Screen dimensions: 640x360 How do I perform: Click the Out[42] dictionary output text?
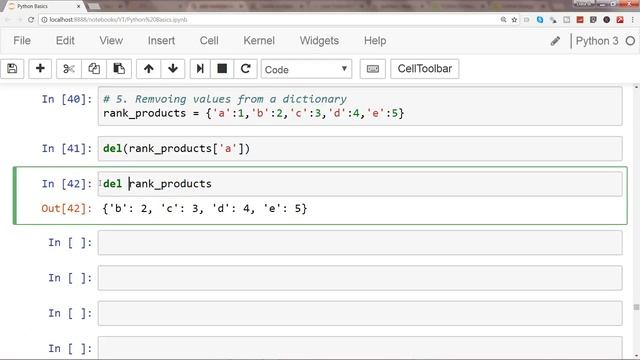205,209
